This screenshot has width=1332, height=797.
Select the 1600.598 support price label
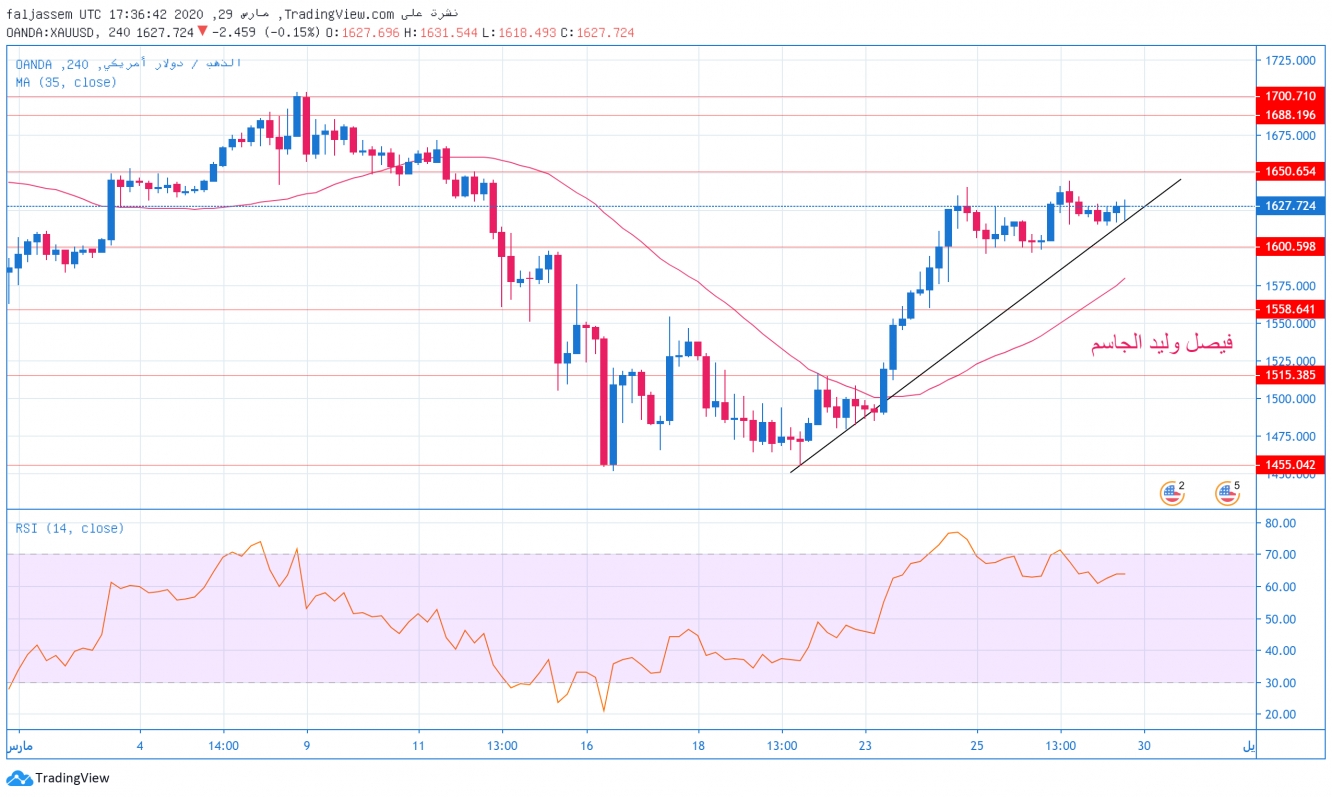tap(1290, 246)
